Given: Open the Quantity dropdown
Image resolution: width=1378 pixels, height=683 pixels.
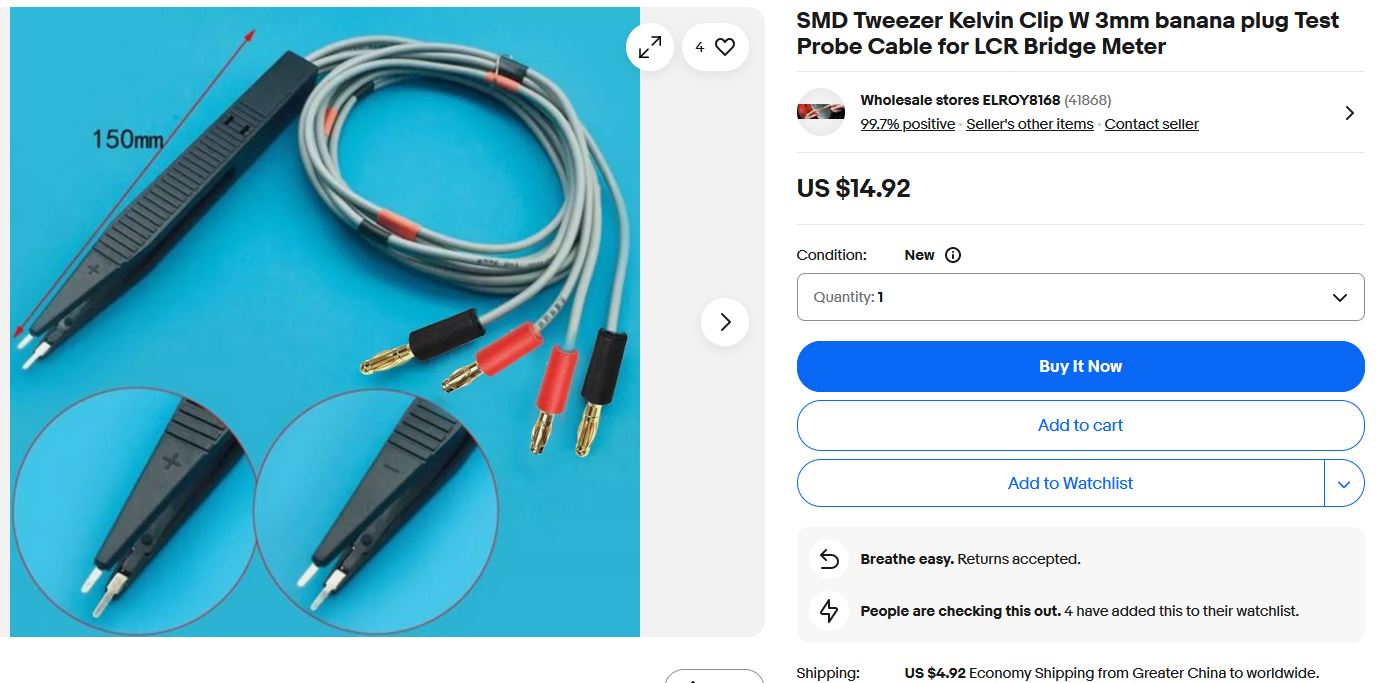Looking at the screenshot, I should coord(1080,297).
